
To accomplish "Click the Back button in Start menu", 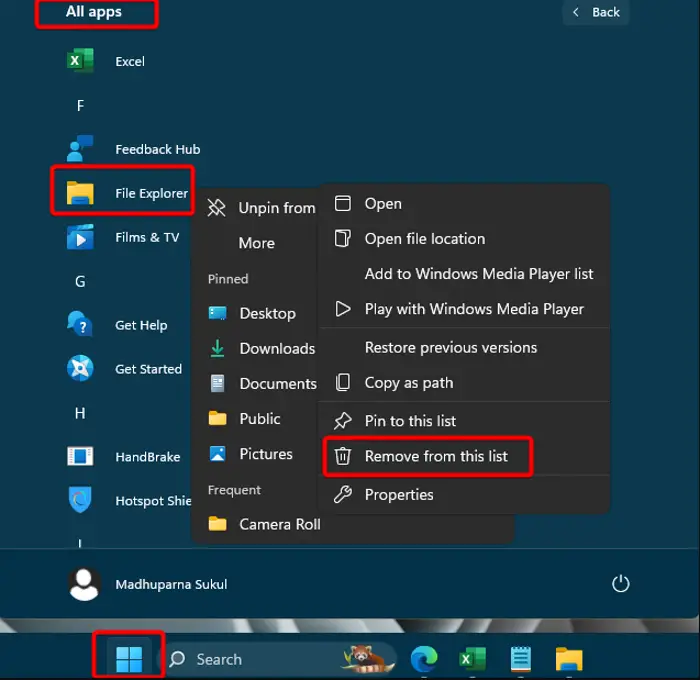I will (x=596, y=12).
